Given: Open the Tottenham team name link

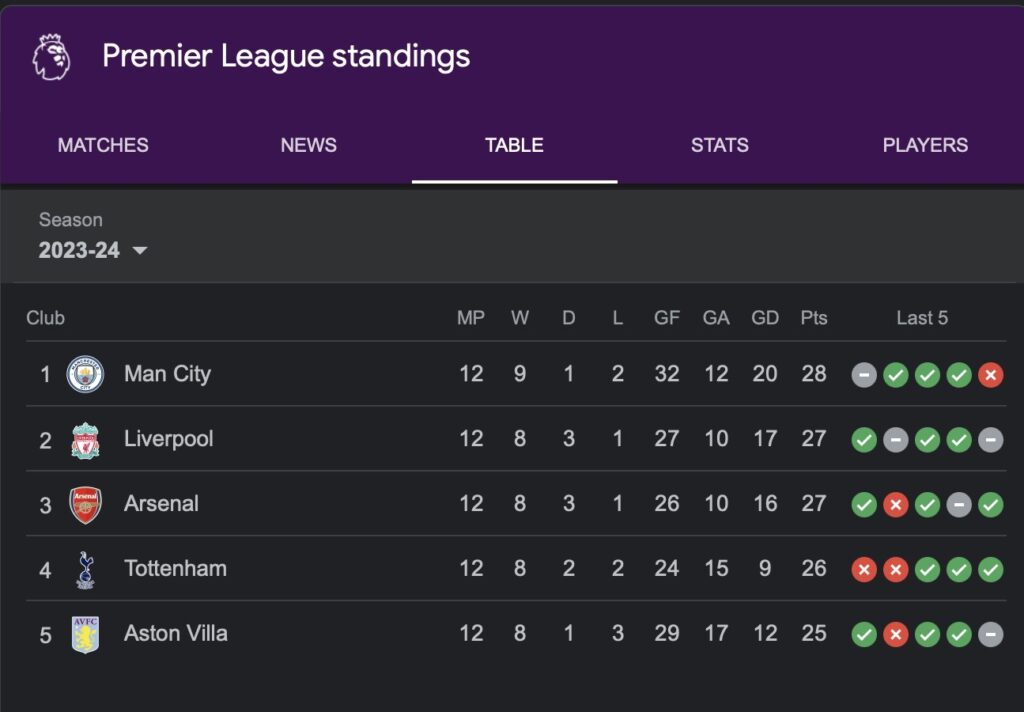Looking at the screenshot, I should [176, 568].
